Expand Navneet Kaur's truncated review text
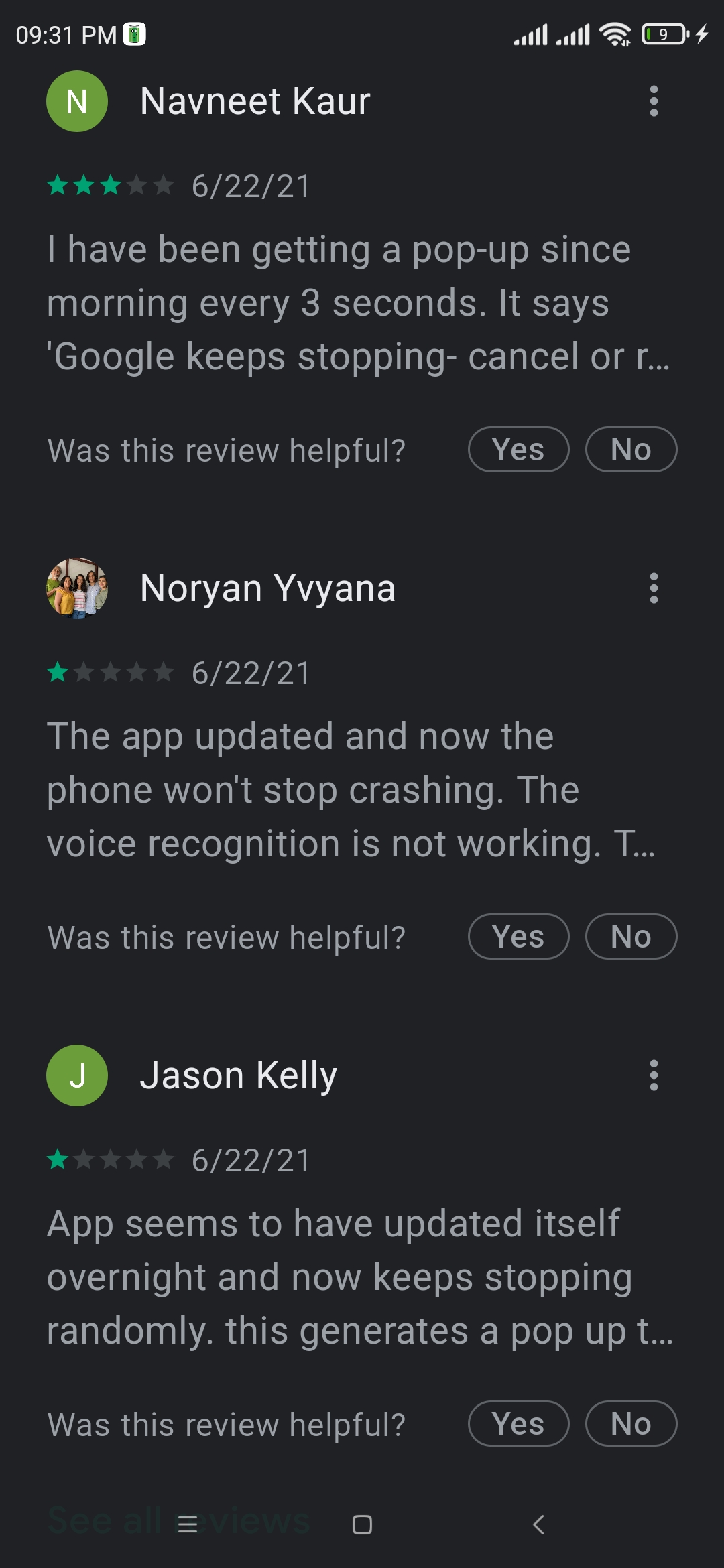The image size is (724, 1568). click(x=359, y=303)
